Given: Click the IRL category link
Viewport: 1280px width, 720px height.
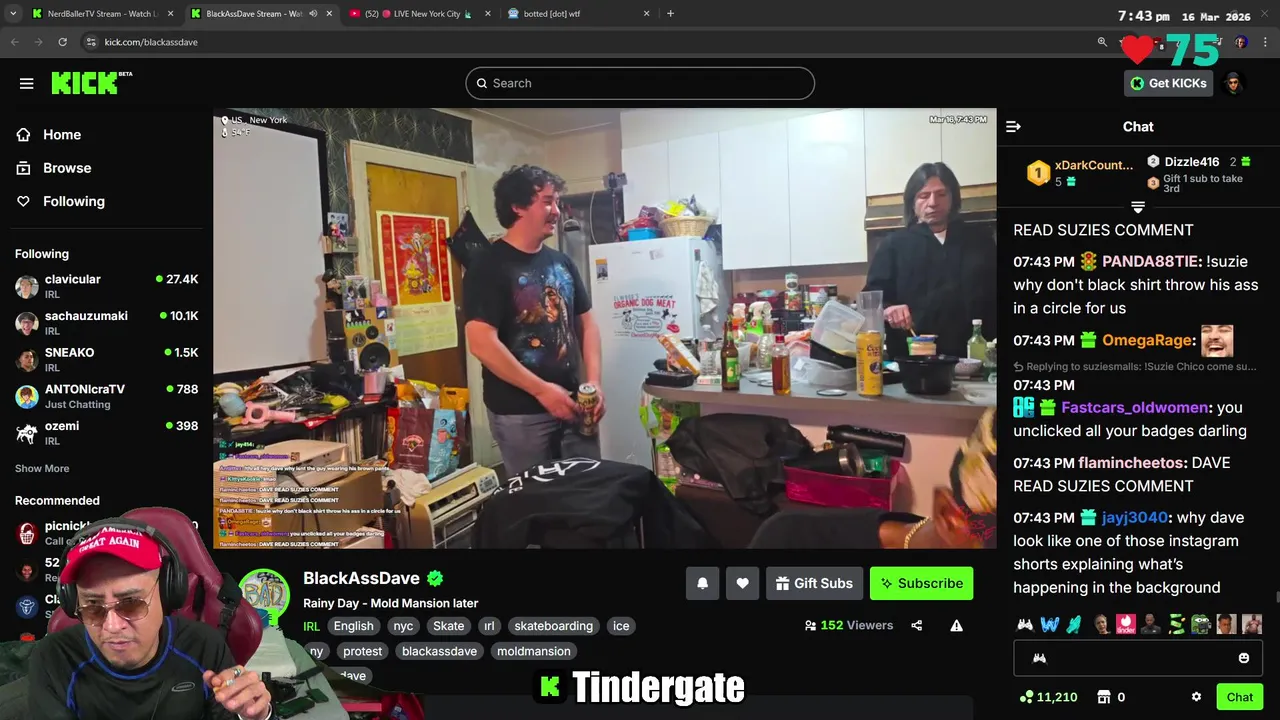Looking at the screenshot, I should 311,626.
